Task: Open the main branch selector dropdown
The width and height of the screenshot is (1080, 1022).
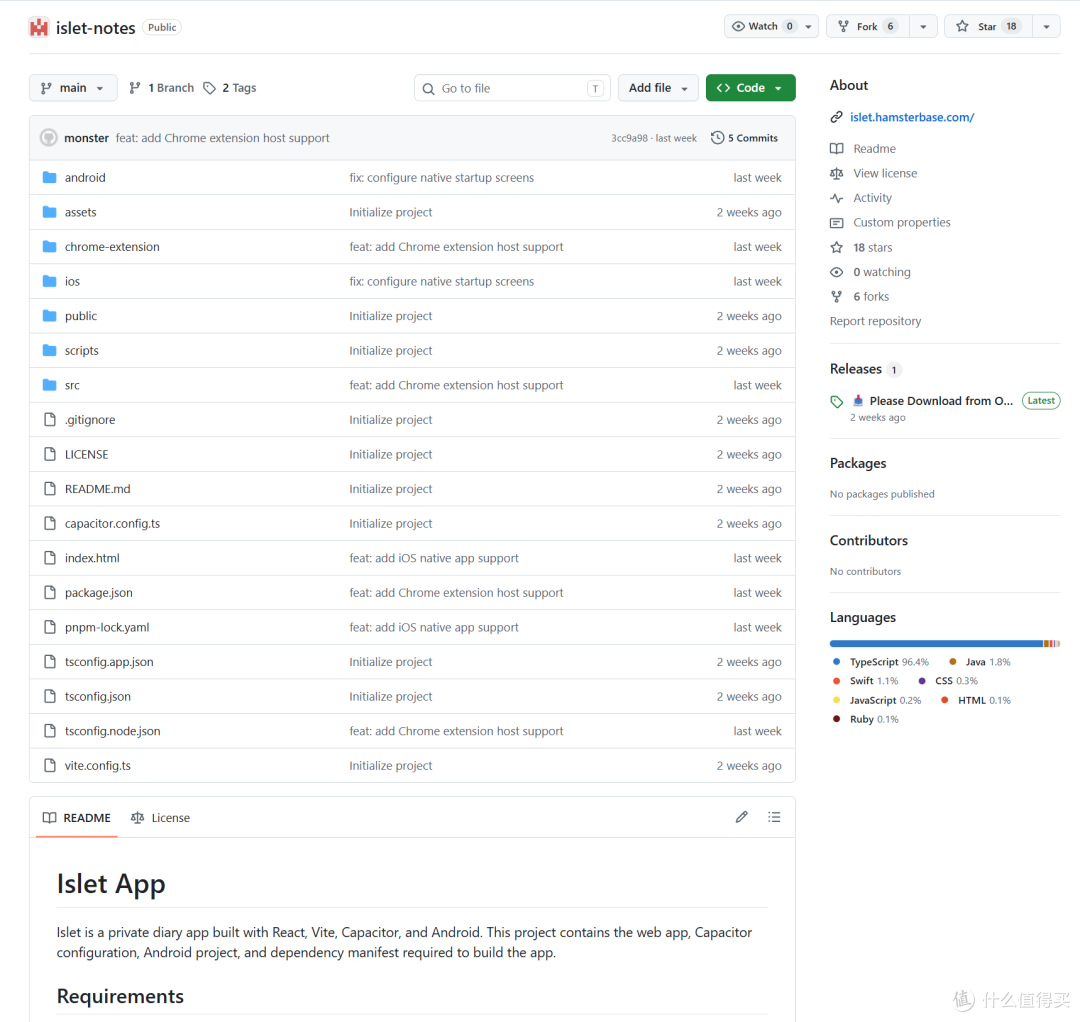Action: 73,88
